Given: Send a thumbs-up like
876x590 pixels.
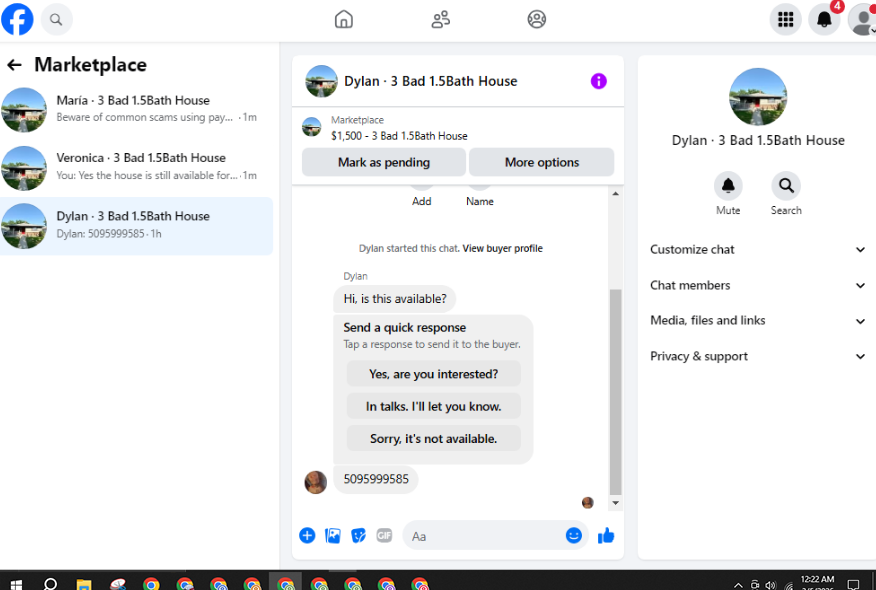Looking at the screenshot, I should (x=606, y=535).
